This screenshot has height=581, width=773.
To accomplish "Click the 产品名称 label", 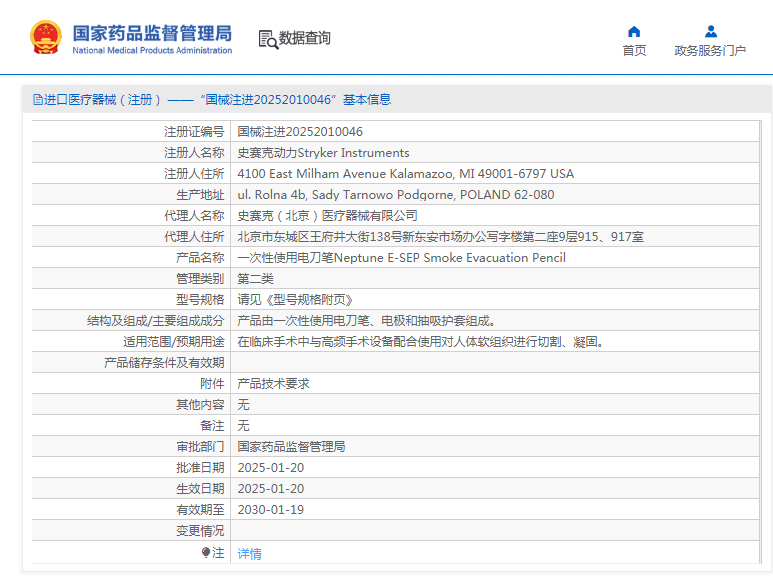I will coord(200,258).
